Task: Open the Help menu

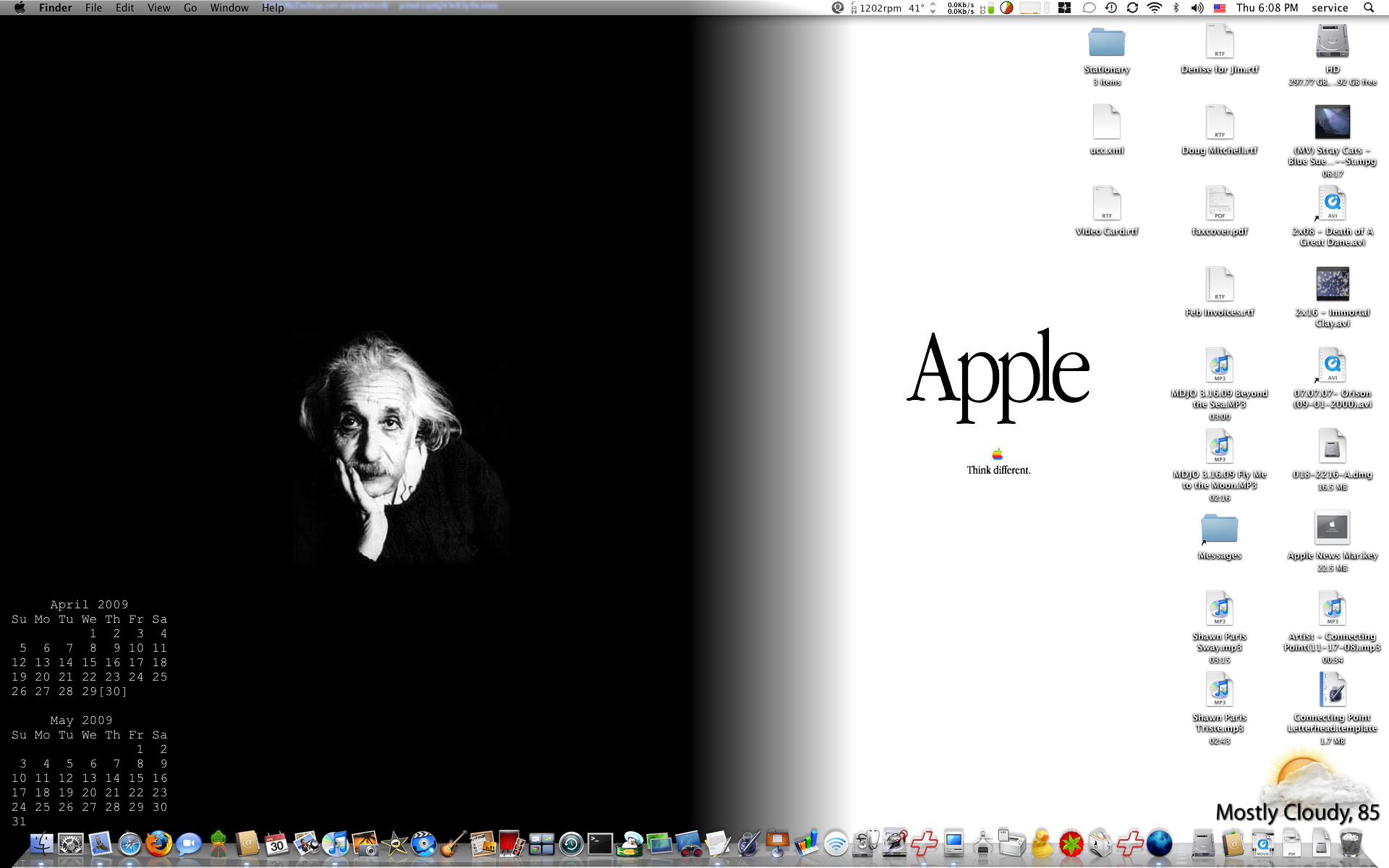Action: [x=273, y=8]
